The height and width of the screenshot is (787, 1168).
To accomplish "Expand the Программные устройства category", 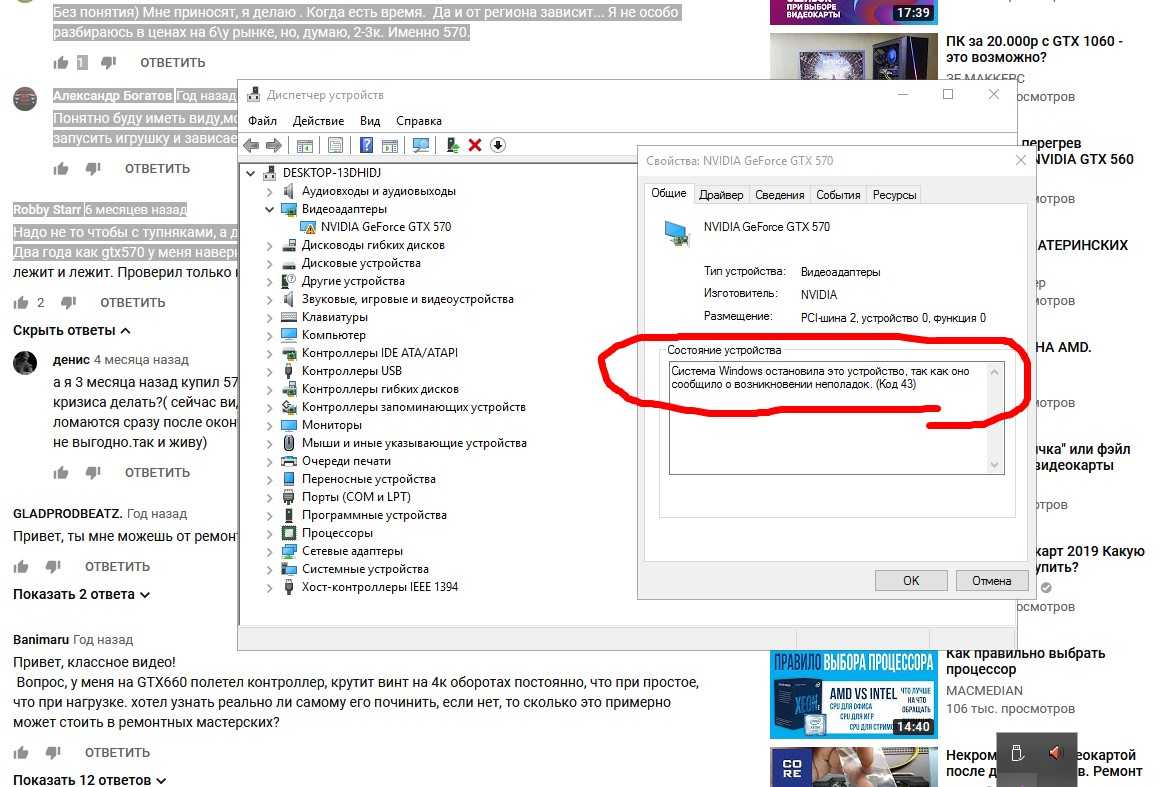I will click(269, 515).
